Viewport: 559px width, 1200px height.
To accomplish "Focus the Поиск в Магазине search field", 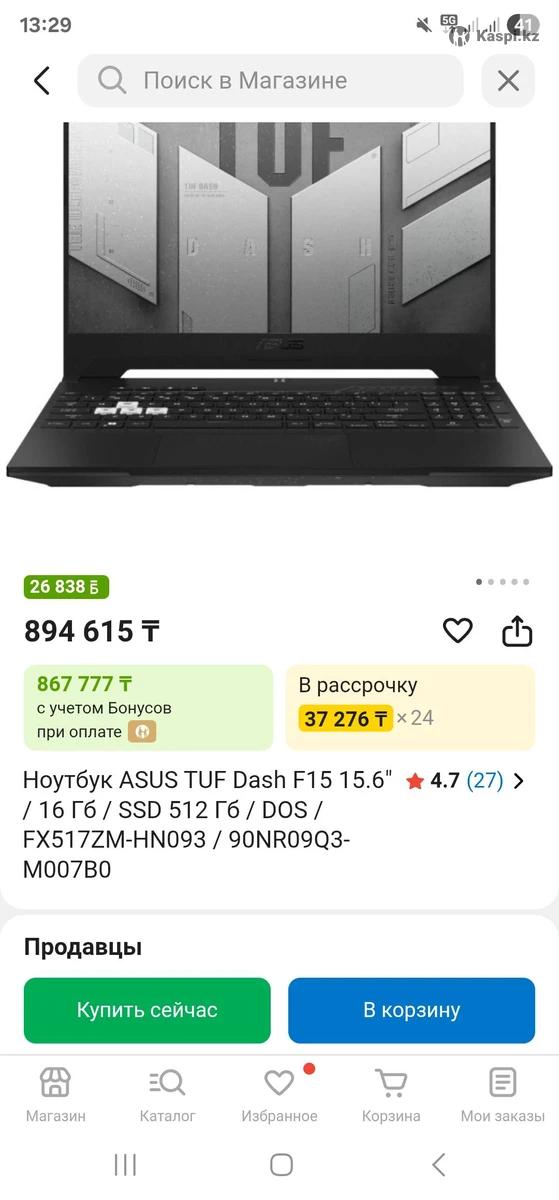I will (x=271, y=81).
